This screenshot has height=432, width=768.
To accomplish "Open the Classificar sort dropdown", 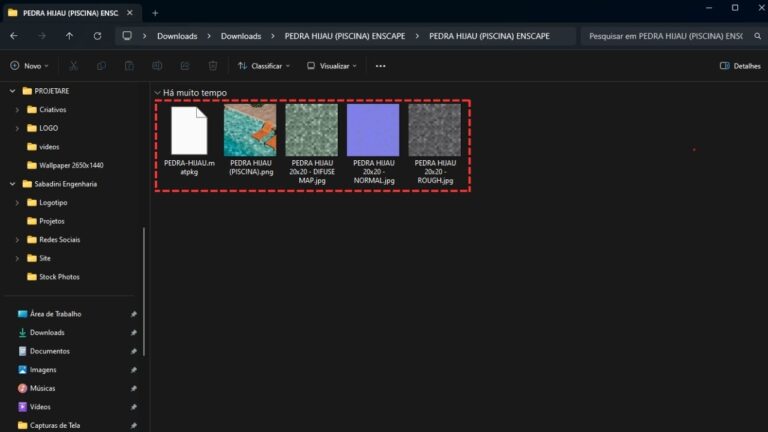I will coord(264,66).
